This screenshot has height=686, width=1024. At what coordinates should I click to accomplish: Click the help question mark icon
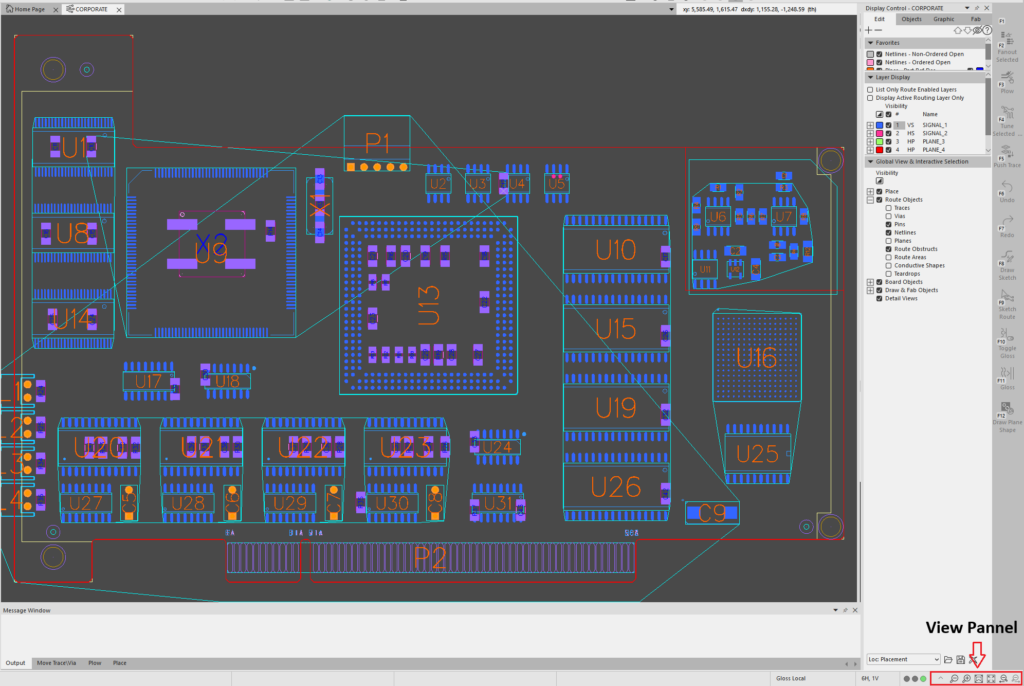(x=987, y=30)
